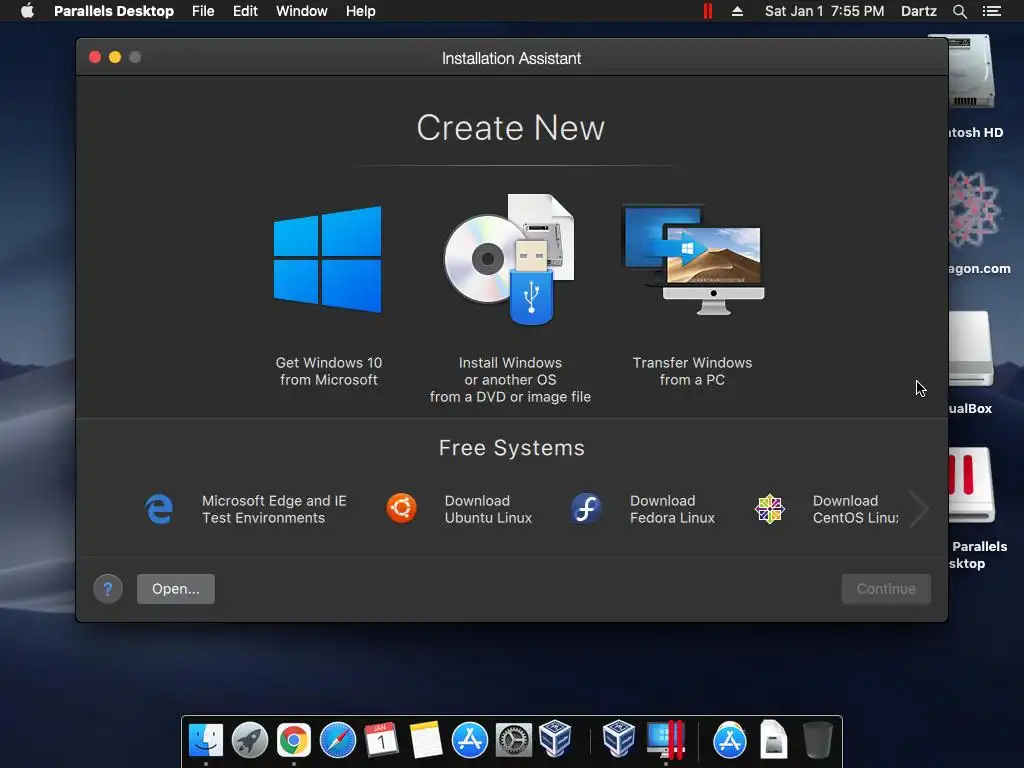Select Microsoft Edge and IE Test Environments

coord(274,509)
